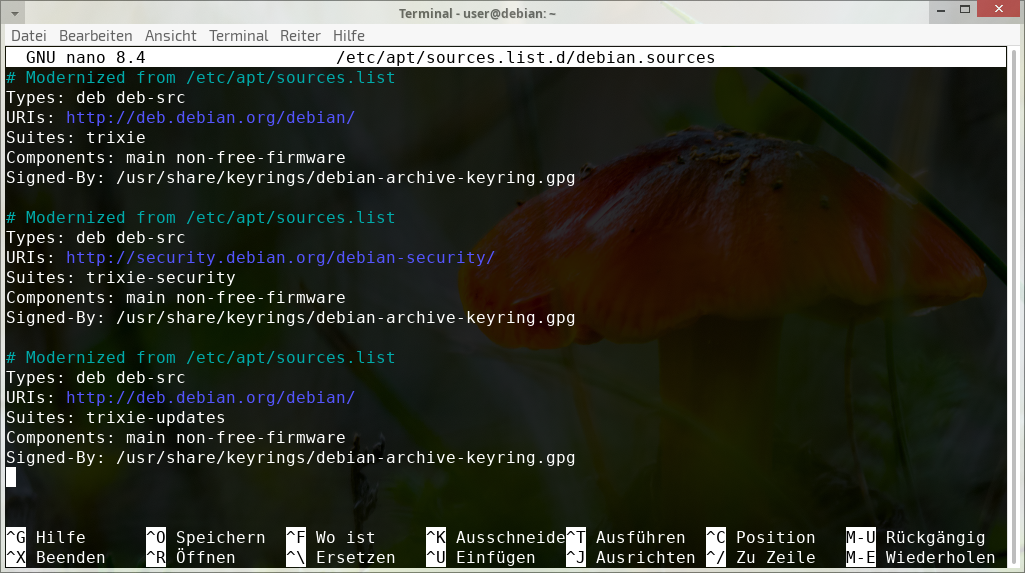Open the Terminal menu in menu bar
Viewport: 1025px width, 573px height.
coord(238,35)
